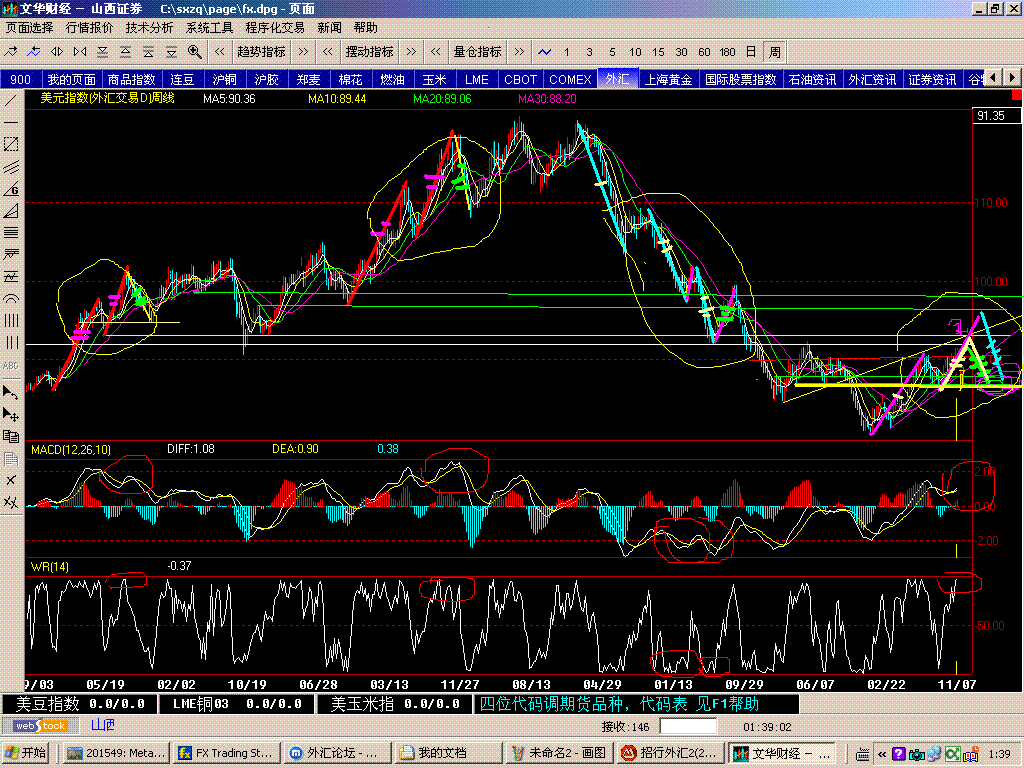
Task: Click the ABC text annotation tool
Action: point(11,365)
